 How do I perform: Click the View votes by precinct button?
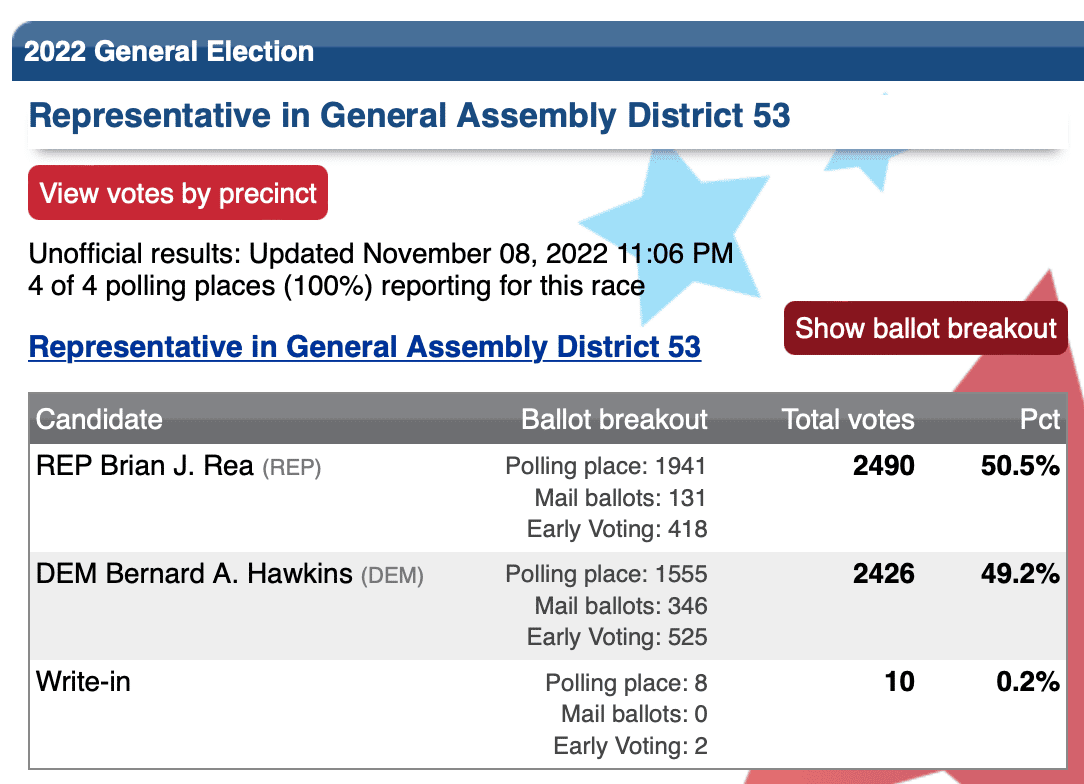(178, 193)
